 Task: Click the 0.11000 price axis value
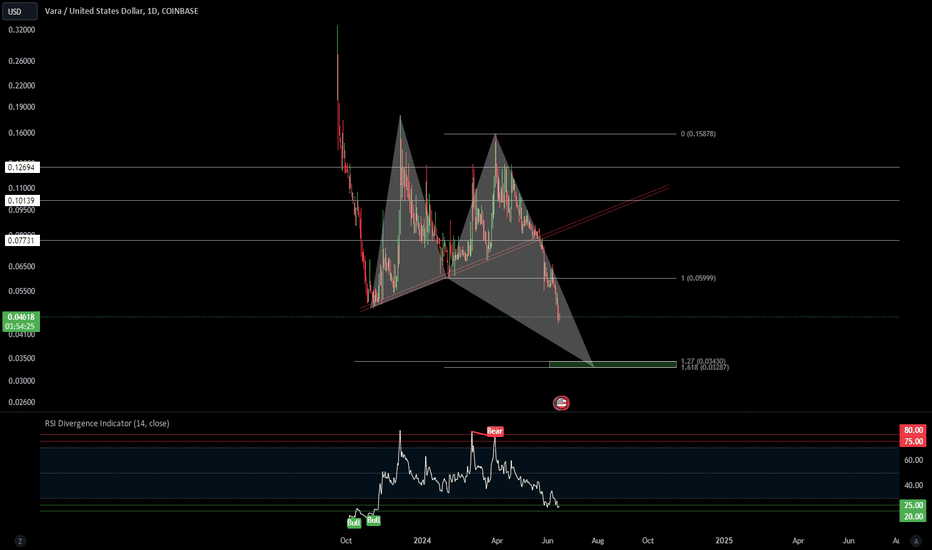(21, 188)
